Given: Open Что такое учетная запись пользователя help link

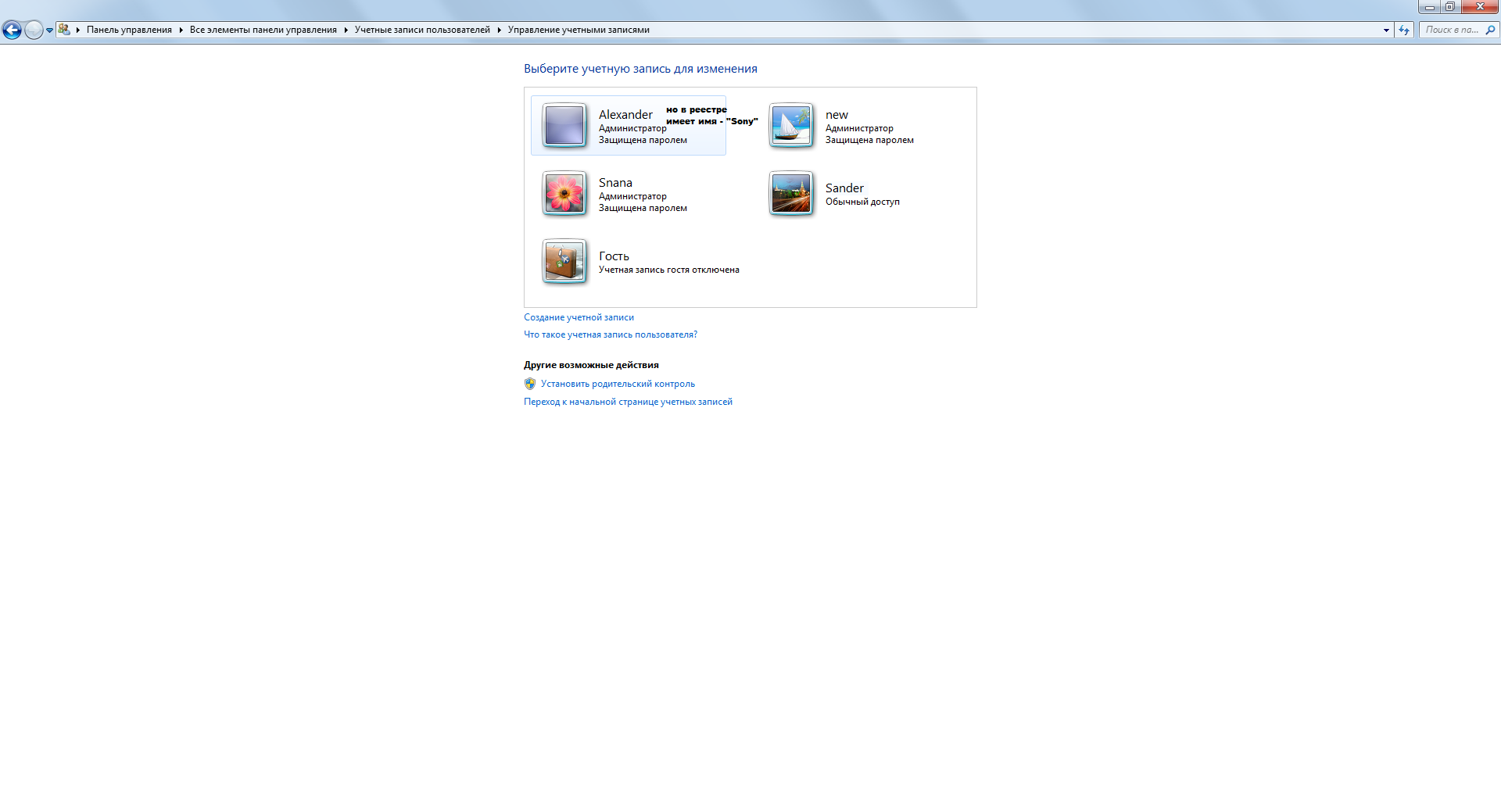Looking at the screenshot, I should pyautogui.click(x=611, y=334).
